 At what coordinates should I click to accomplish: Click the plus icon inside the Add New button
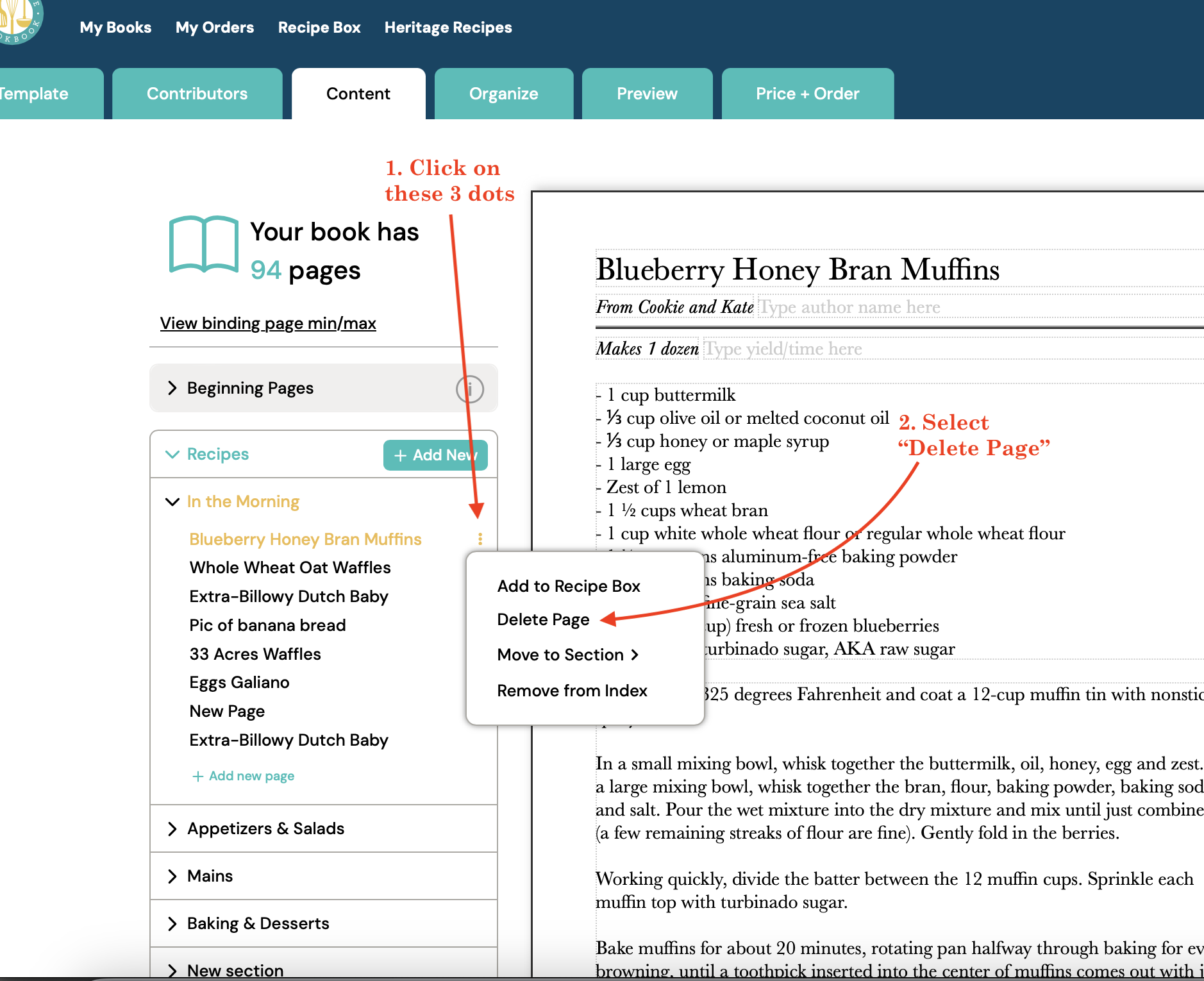(x=401, y=455)
